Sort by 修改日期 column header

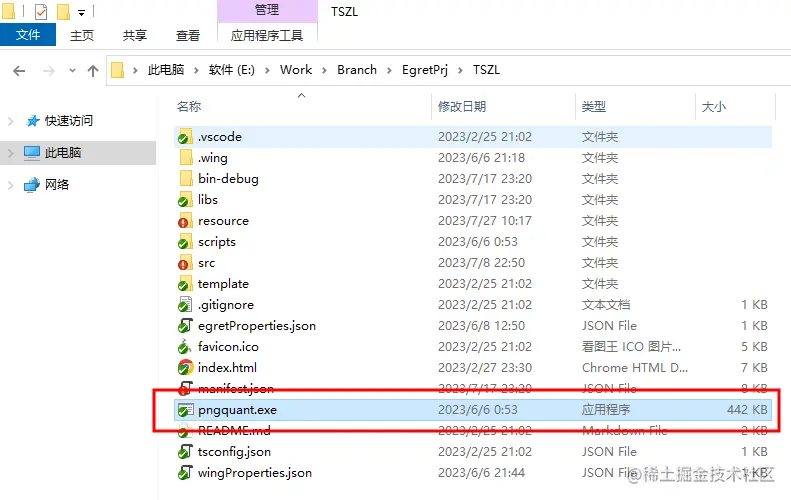[462, 106]
